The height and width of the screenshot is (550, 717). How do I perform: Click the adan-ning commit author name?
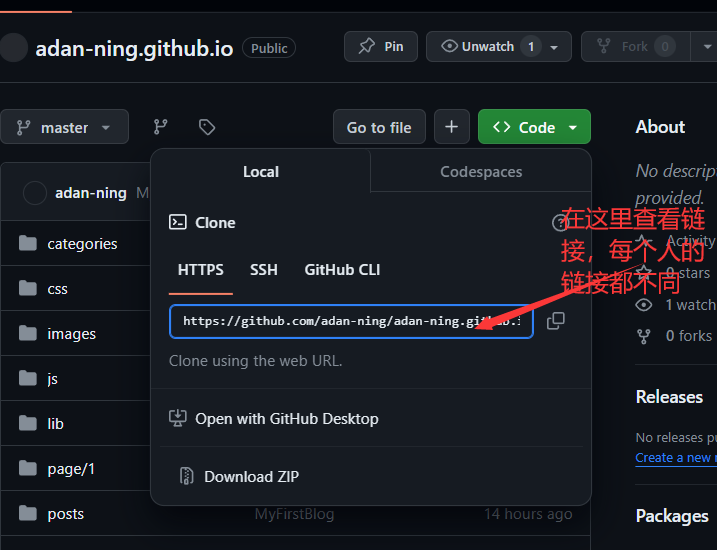[91, 193]
